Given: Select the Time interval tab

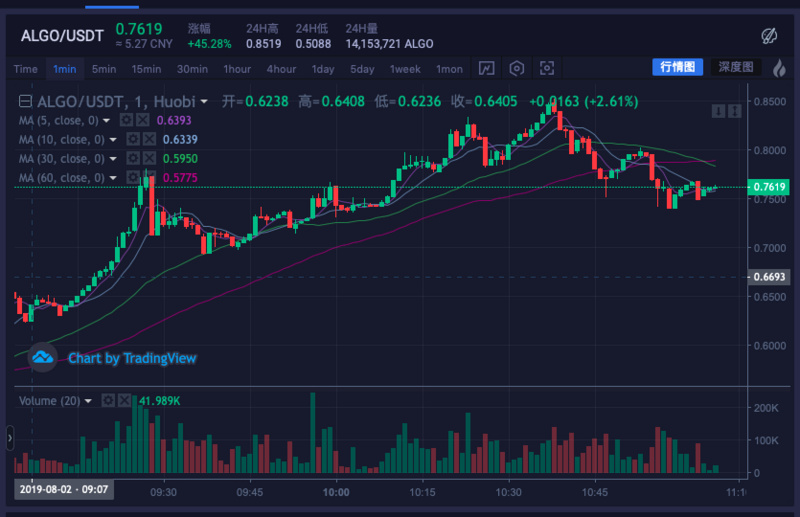Looking at the screenshot, I should point(26,69).
